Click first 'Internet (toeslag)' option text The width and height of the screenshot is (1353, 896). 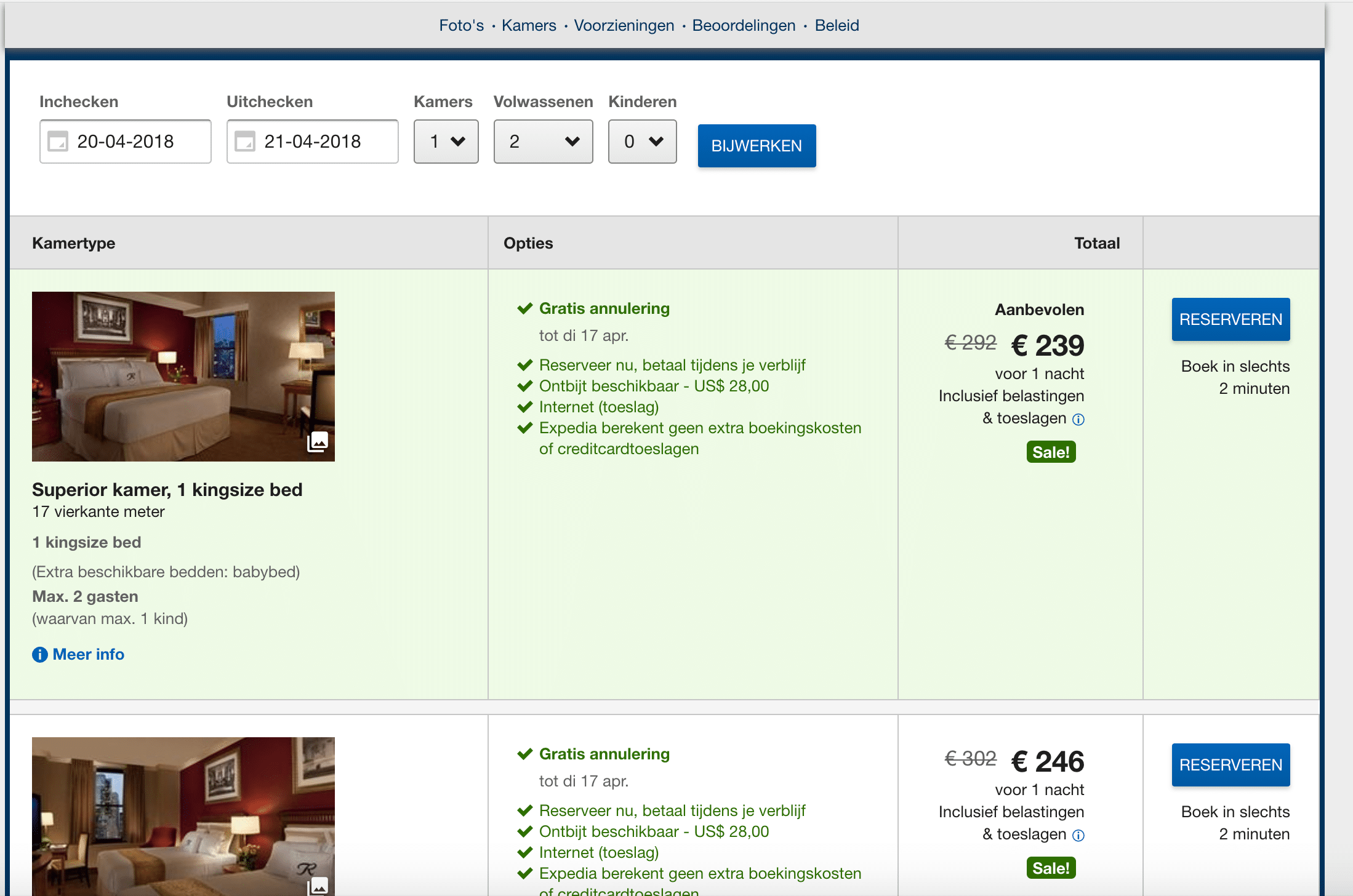pos(599,407)
